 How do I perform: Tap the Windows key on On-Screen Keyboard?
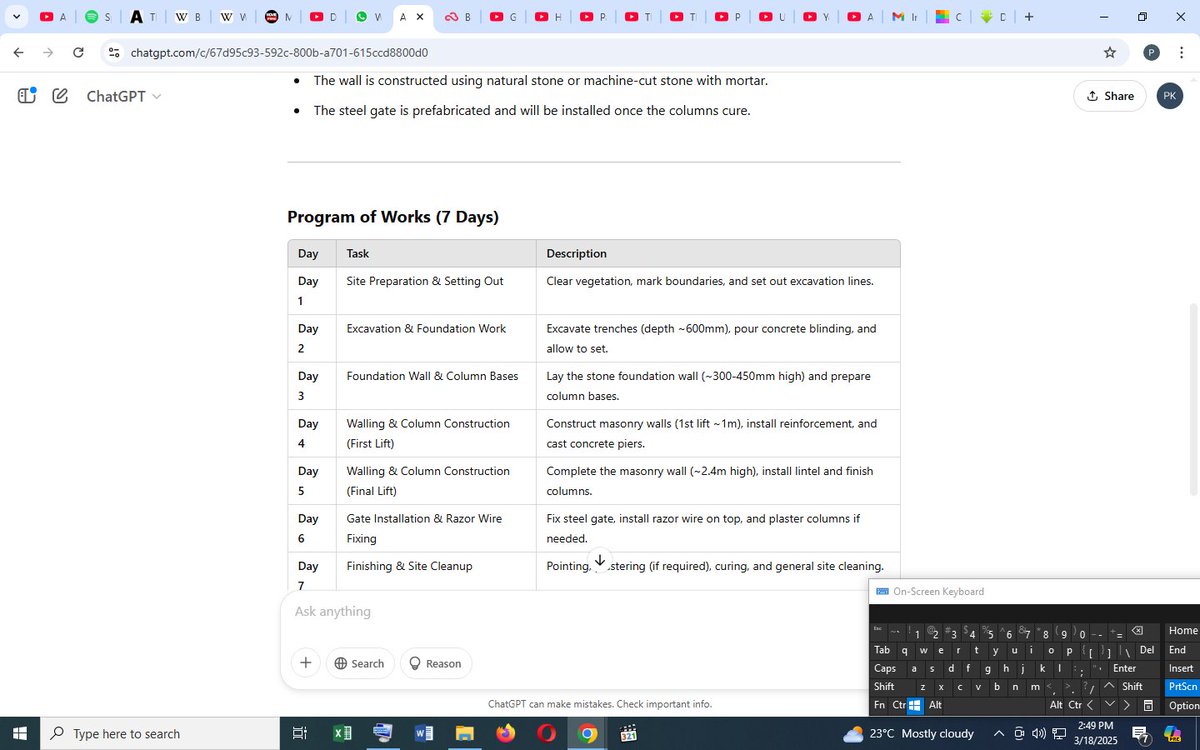[x=914, y=705]
